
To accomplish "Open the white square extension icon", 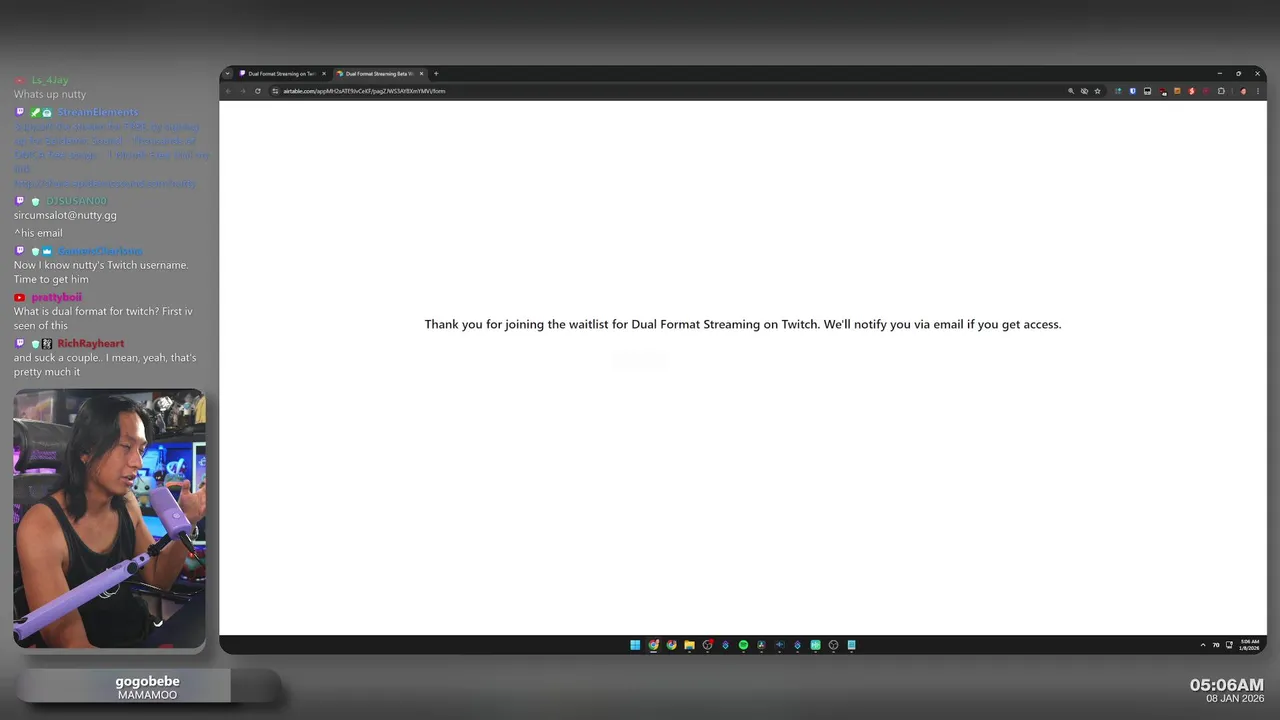I will pos(1147,91).
